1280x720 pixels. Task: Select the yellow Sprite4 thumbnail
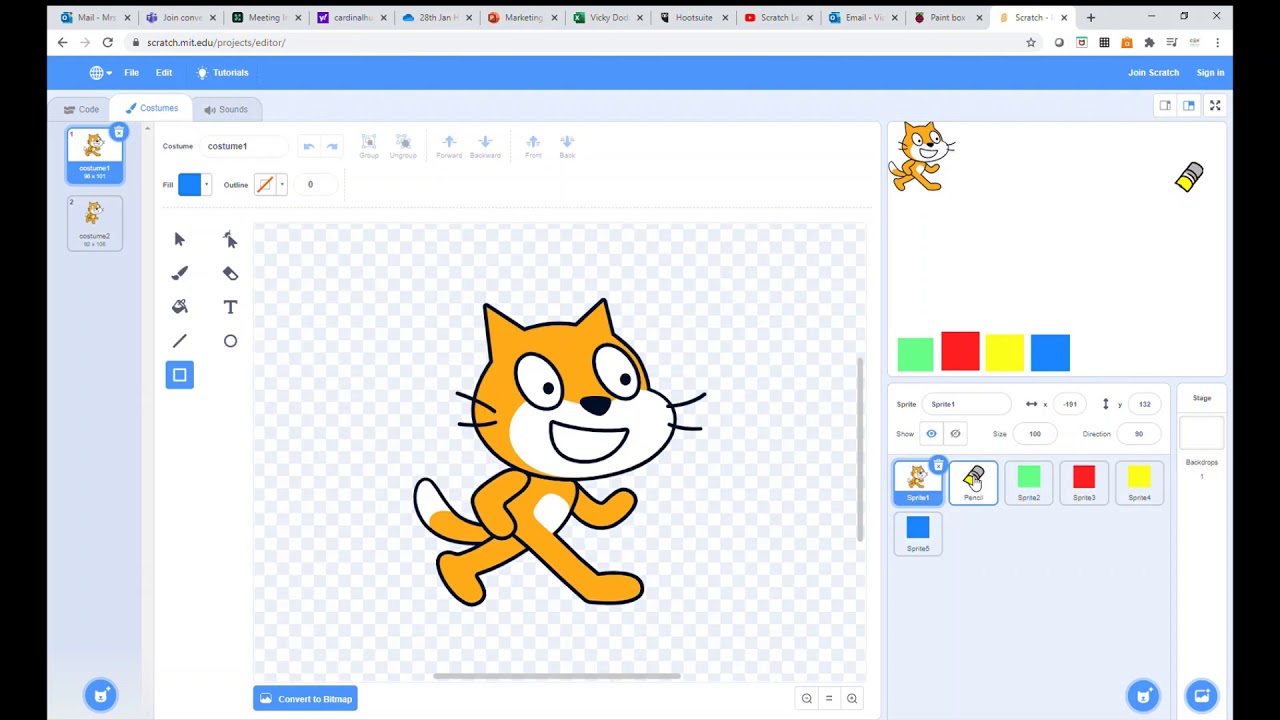click(1139, 483)
